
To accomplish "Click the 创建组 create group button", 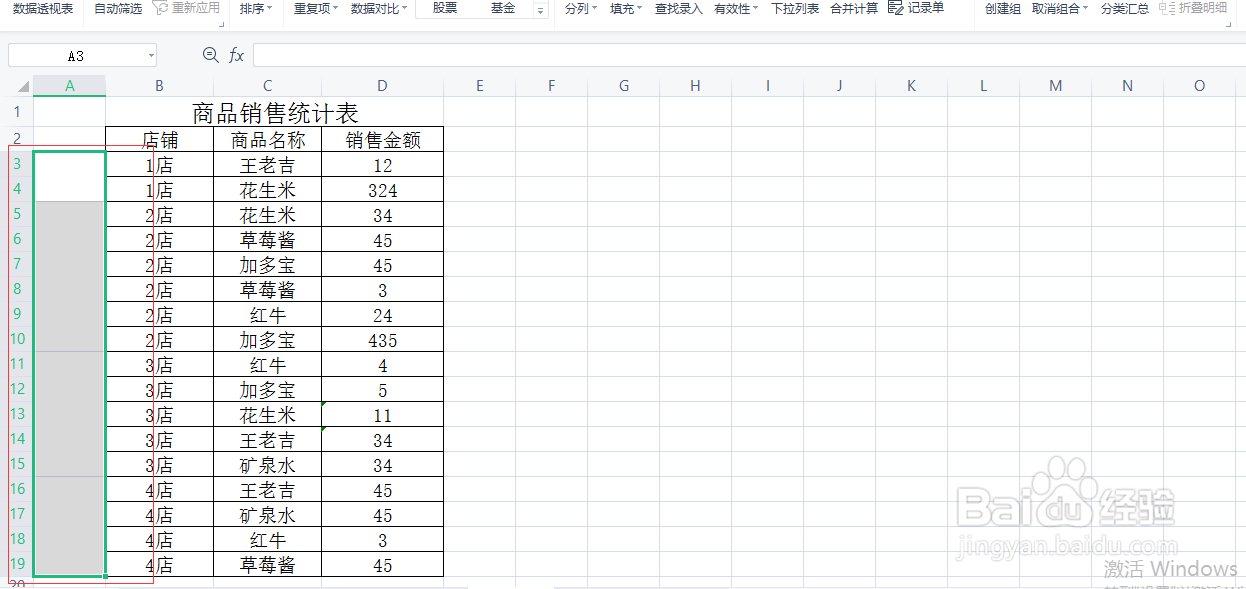I will point(1003,8).
